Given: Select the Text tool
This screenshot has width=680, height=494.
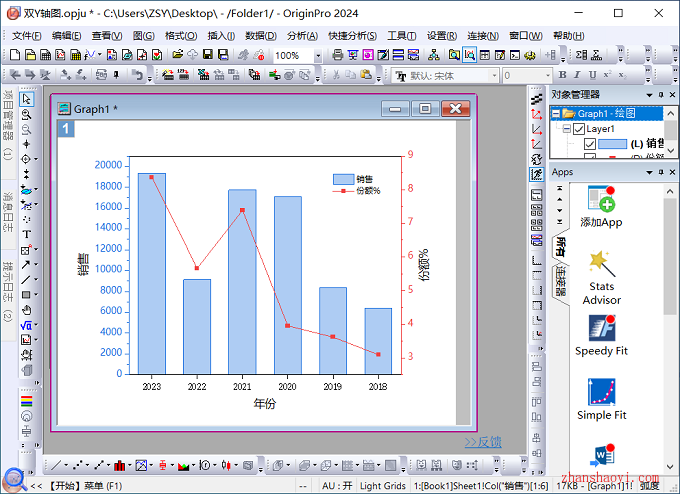Looking at the screenshot, I should (26, 234).
